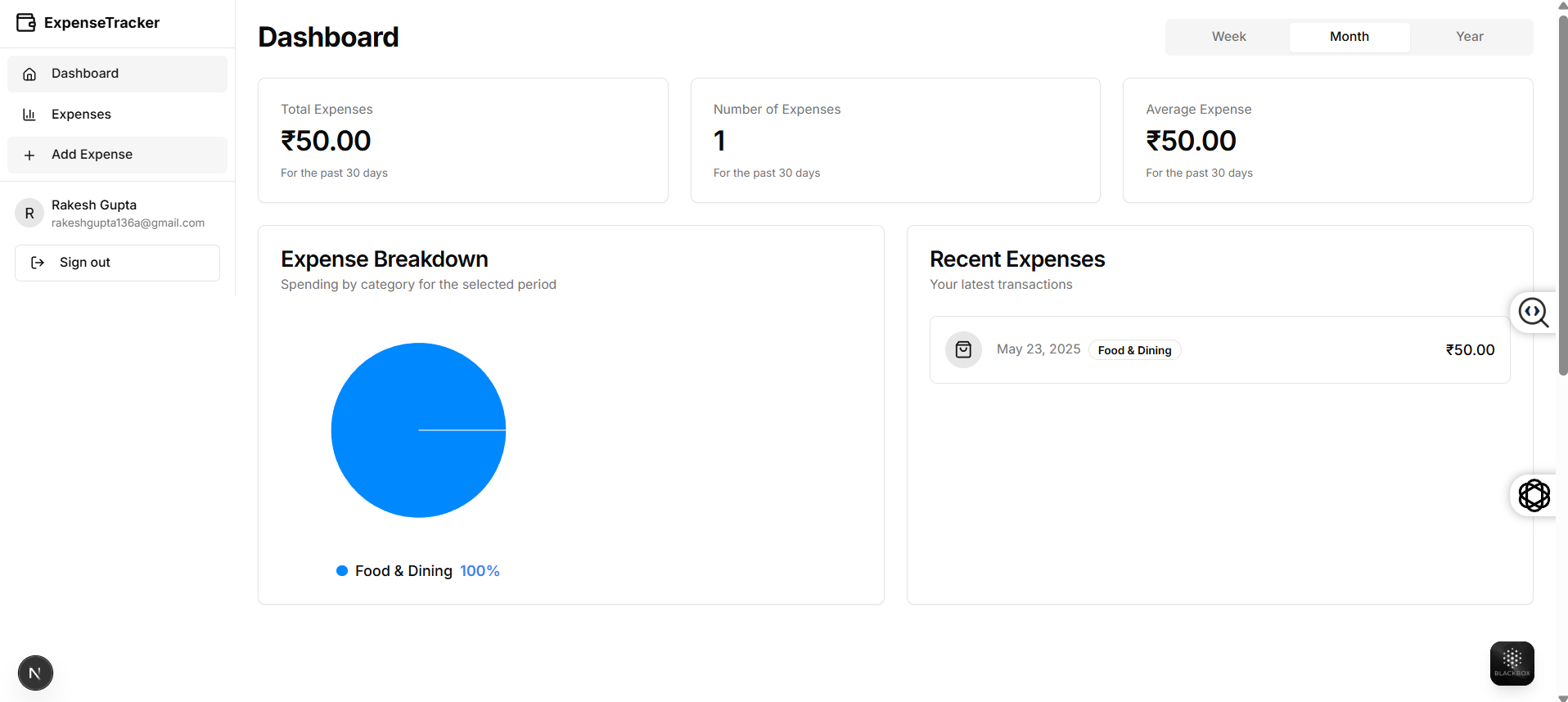
Task: Go to Dashboard in the sidebar
Action: 117,74
